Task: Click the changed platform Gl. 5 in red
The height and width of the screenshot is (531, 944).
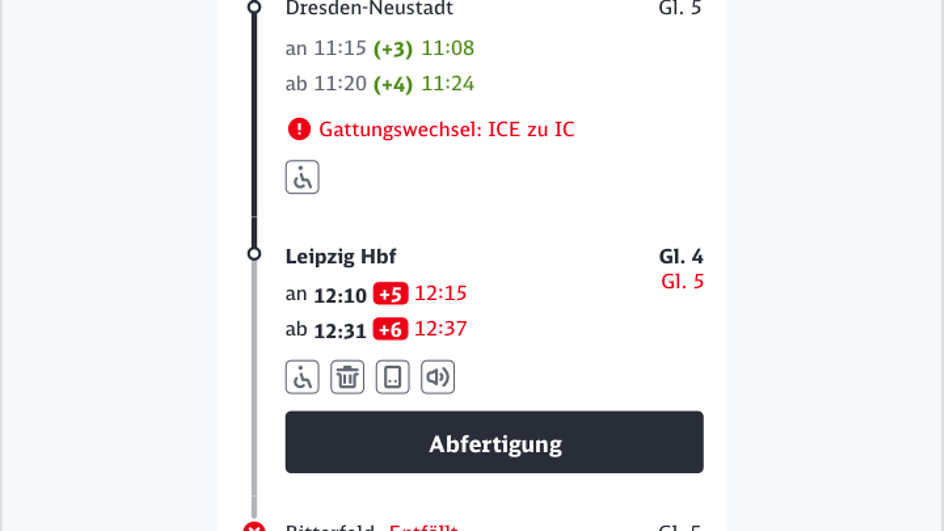Action: tap(682, 281)
